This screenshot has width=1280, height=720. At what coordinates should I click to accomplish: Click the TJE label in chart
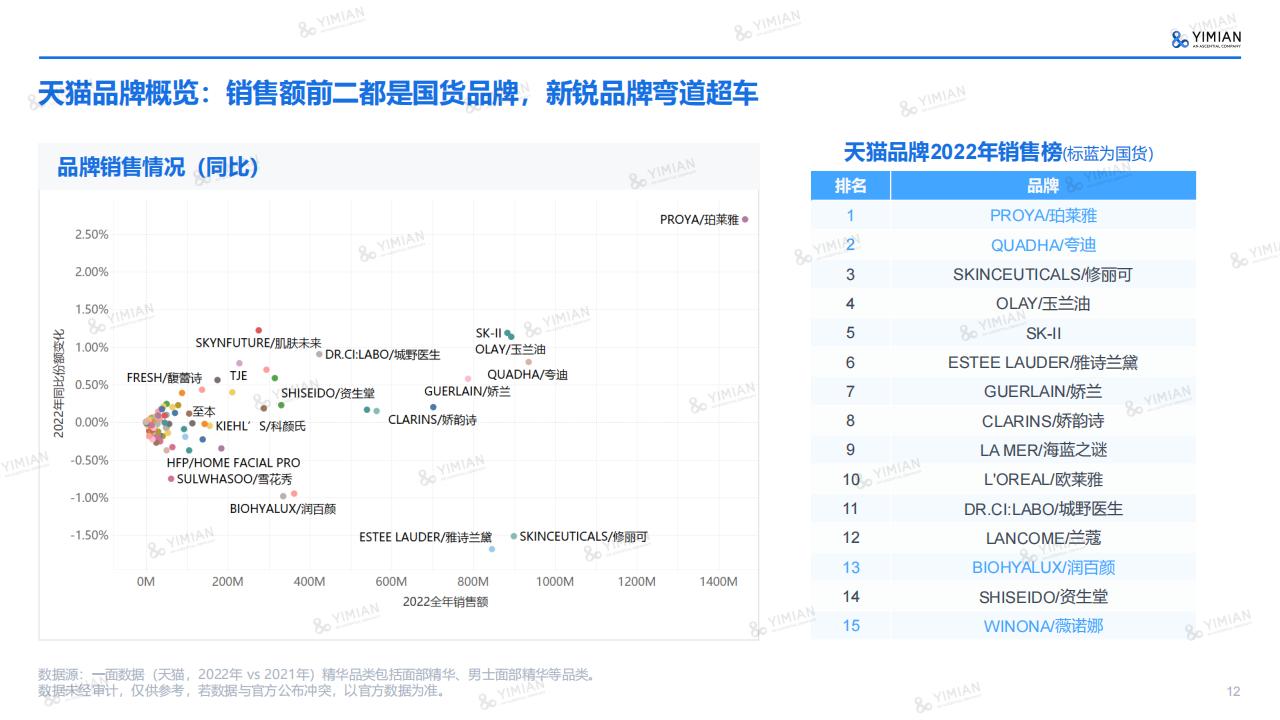click(238, 376)
